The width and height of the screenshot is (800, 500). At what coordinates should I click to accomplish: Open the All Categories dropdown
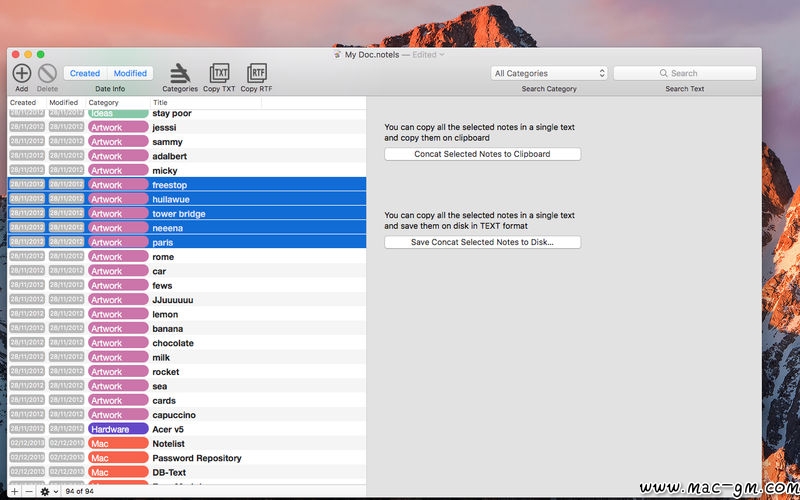point(549,73)
